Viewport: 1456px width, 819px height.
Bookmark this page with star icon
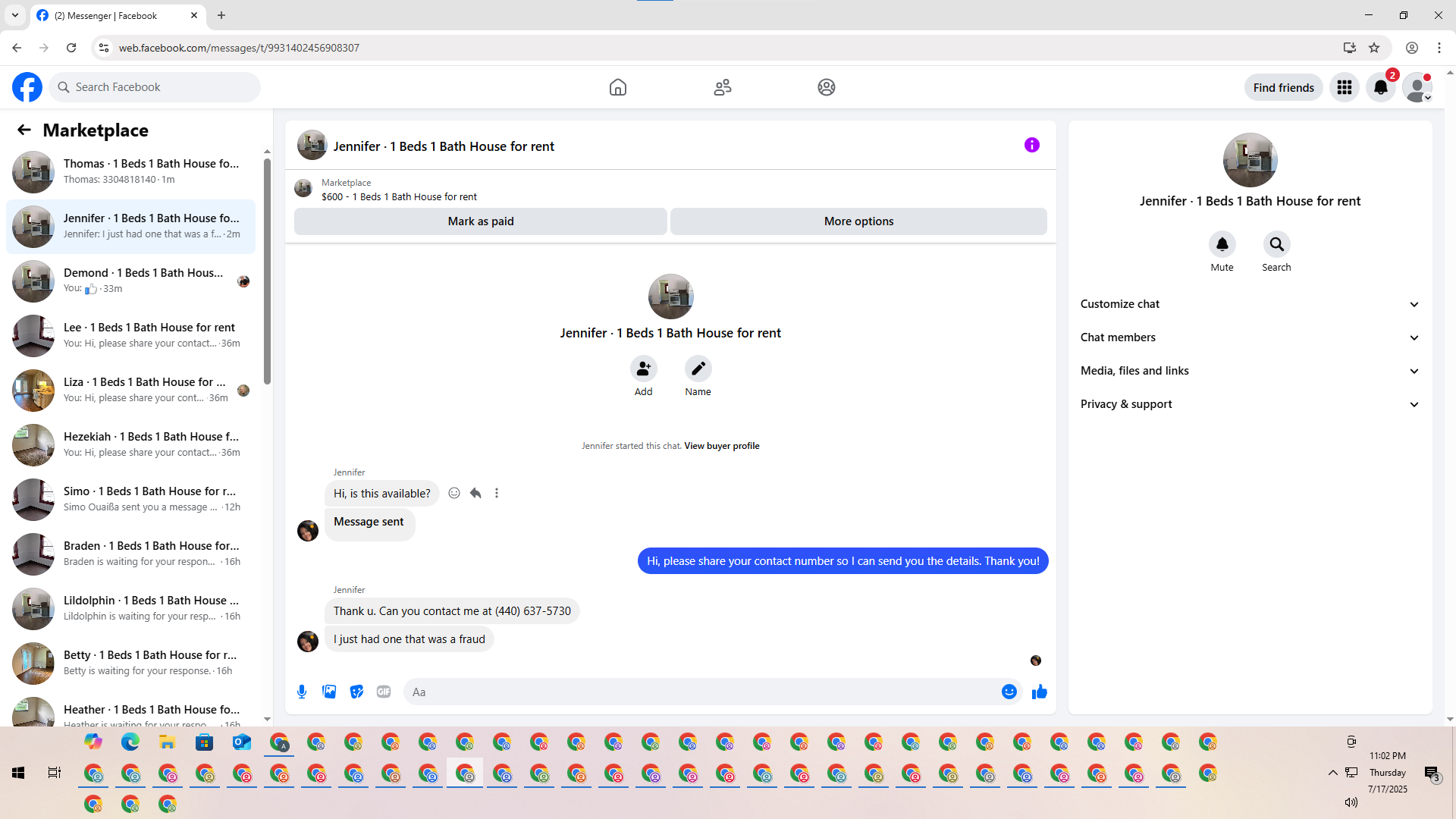pos(1374,48)
